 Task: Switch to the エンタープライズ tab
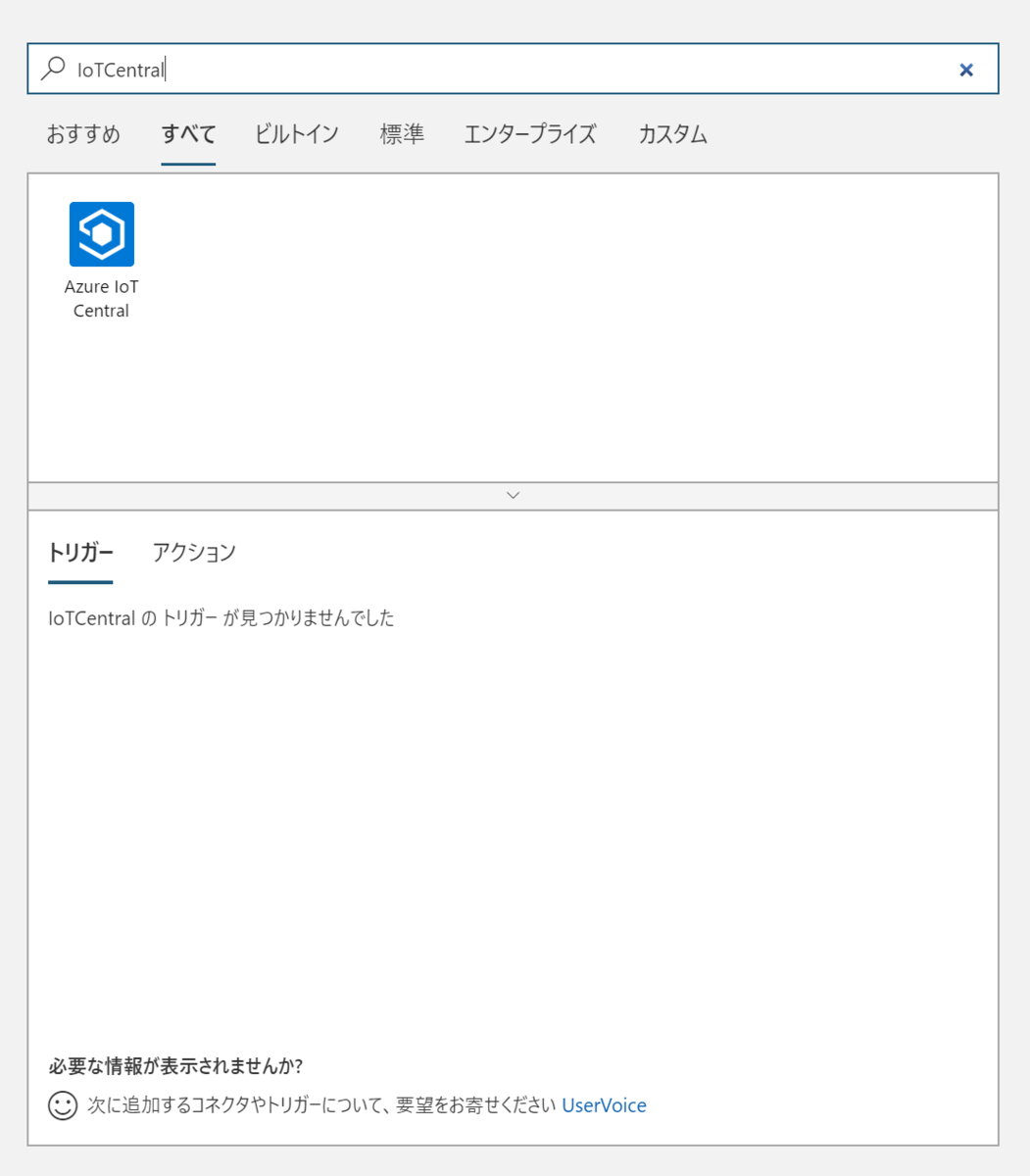(530, 134)
